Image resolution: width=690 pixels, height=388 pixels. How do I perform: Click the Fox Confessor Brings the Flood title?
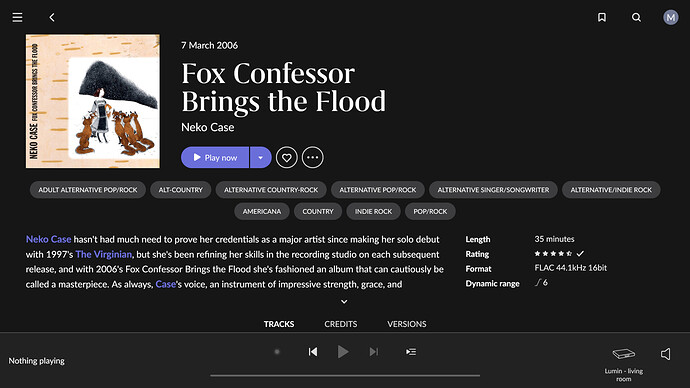pos(283,87)
